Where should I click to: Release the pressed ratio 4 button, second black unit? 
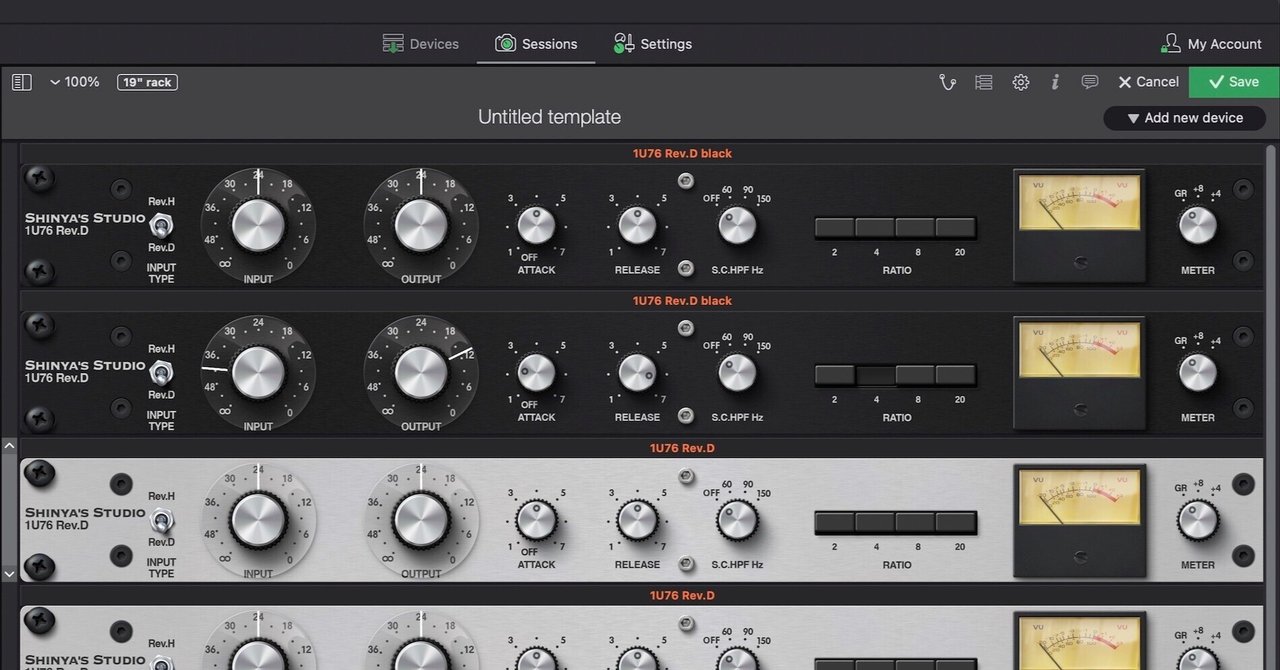click(875, 375)
